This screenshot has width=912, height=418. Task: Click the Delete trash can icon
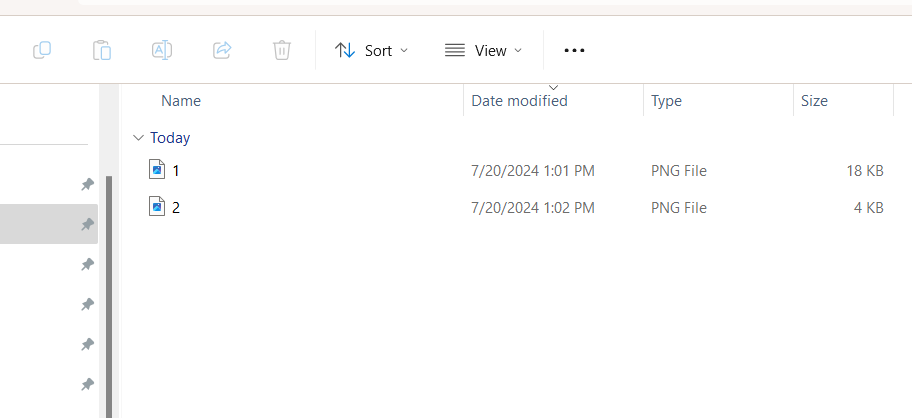[282, 51]
